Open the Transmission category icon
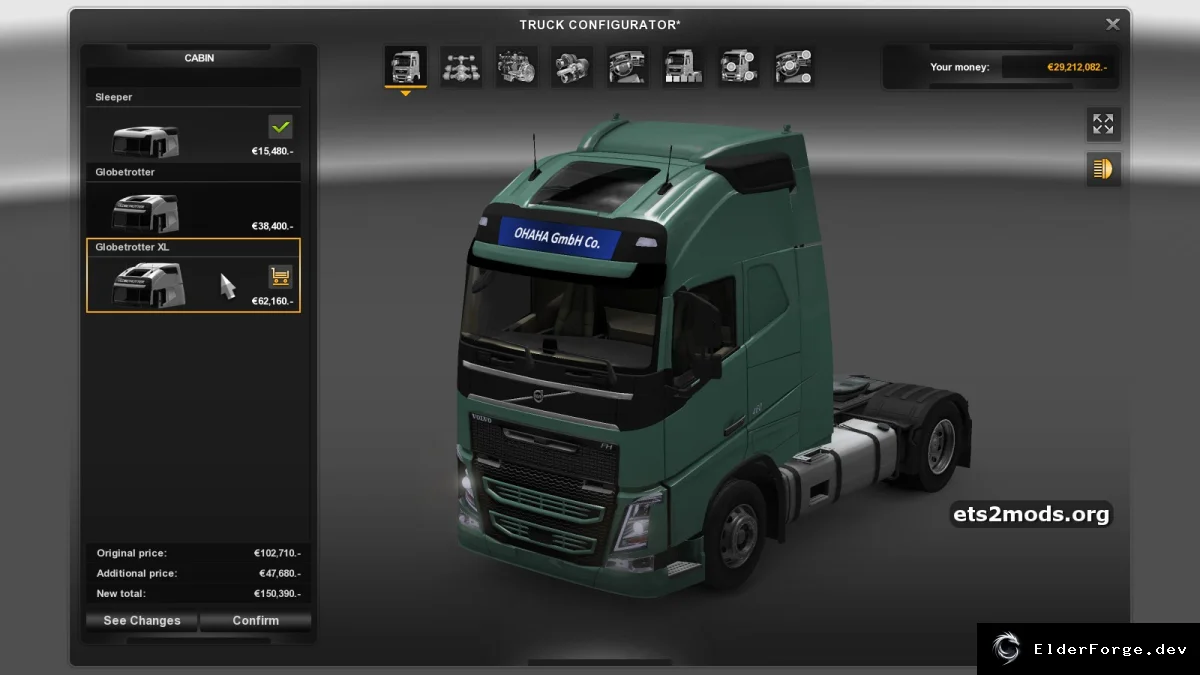This screenshot has width=1200, height=675. pyautogui.click(x=572, y=67)
